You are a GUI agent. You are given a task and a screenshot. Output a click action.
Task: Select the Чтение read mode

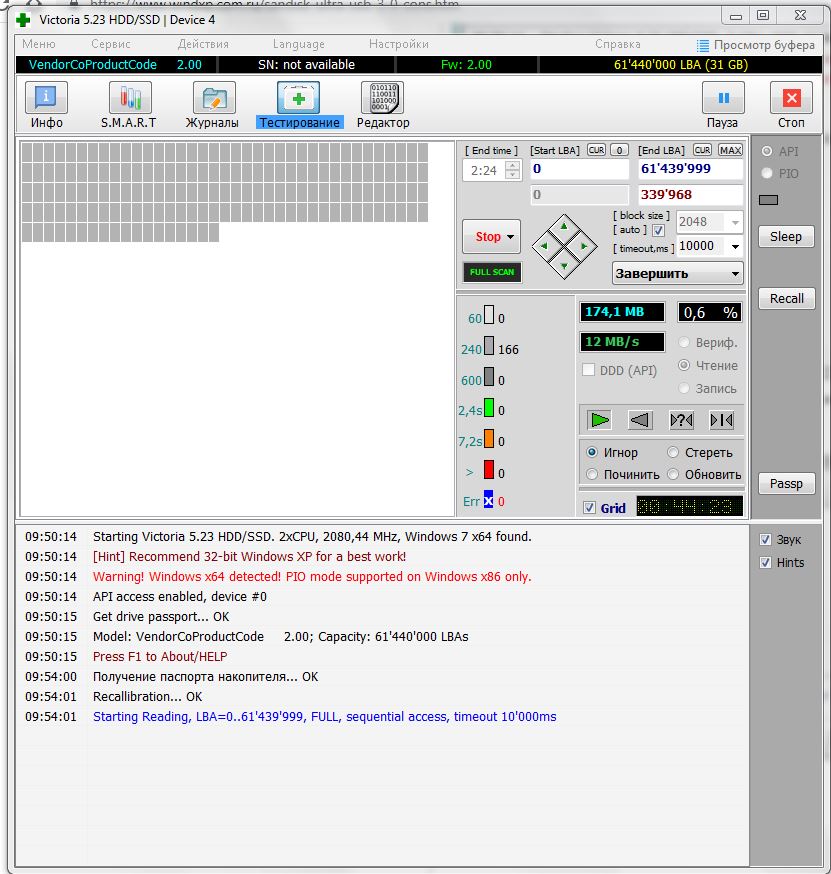684,365
